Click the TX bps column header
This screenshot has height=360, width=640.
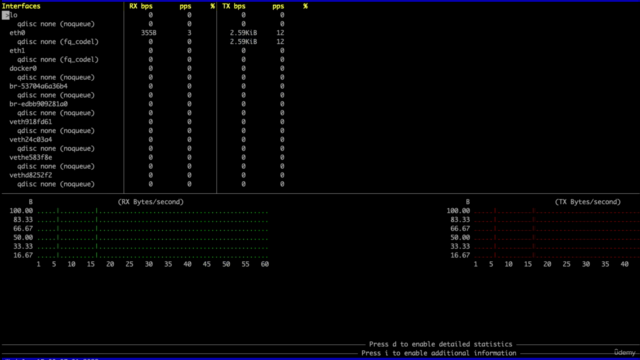[x=234, y=6]
